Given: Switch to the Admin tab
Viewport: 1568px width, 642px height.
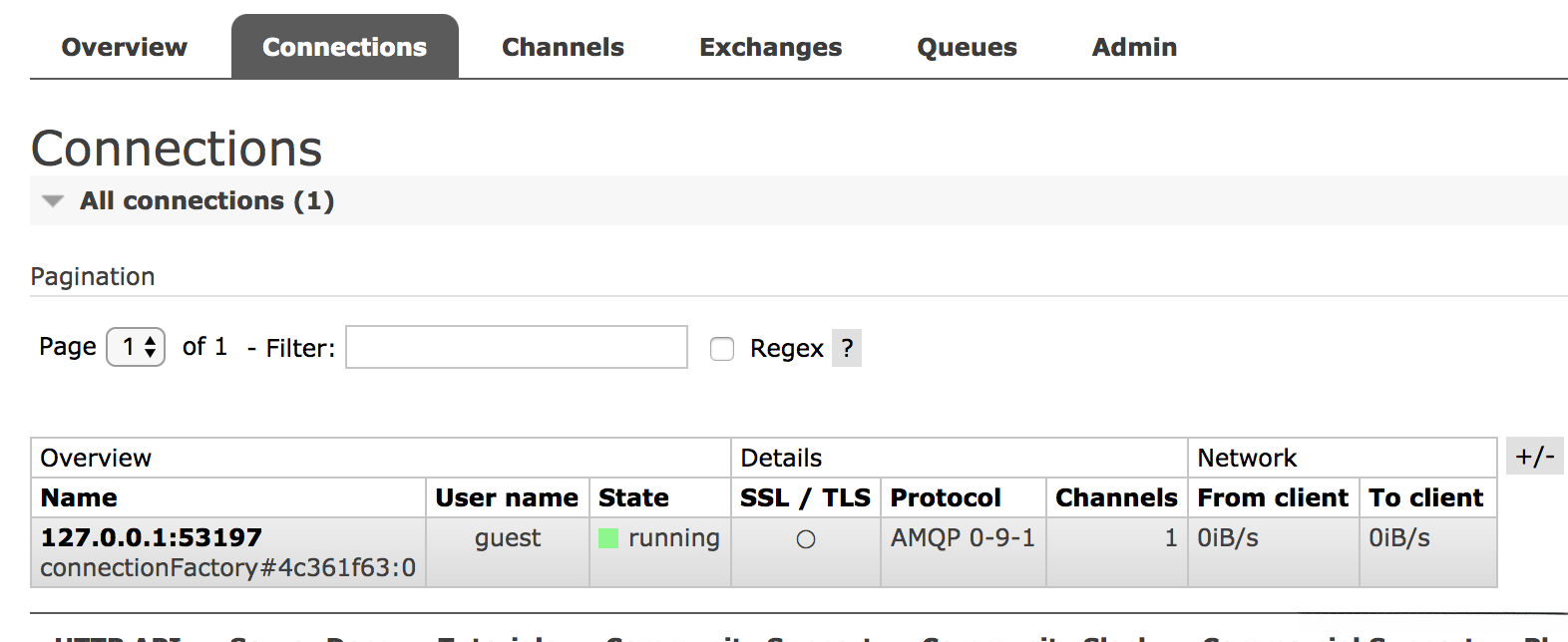Looking at the screenshot, I should coord(1134,47).
